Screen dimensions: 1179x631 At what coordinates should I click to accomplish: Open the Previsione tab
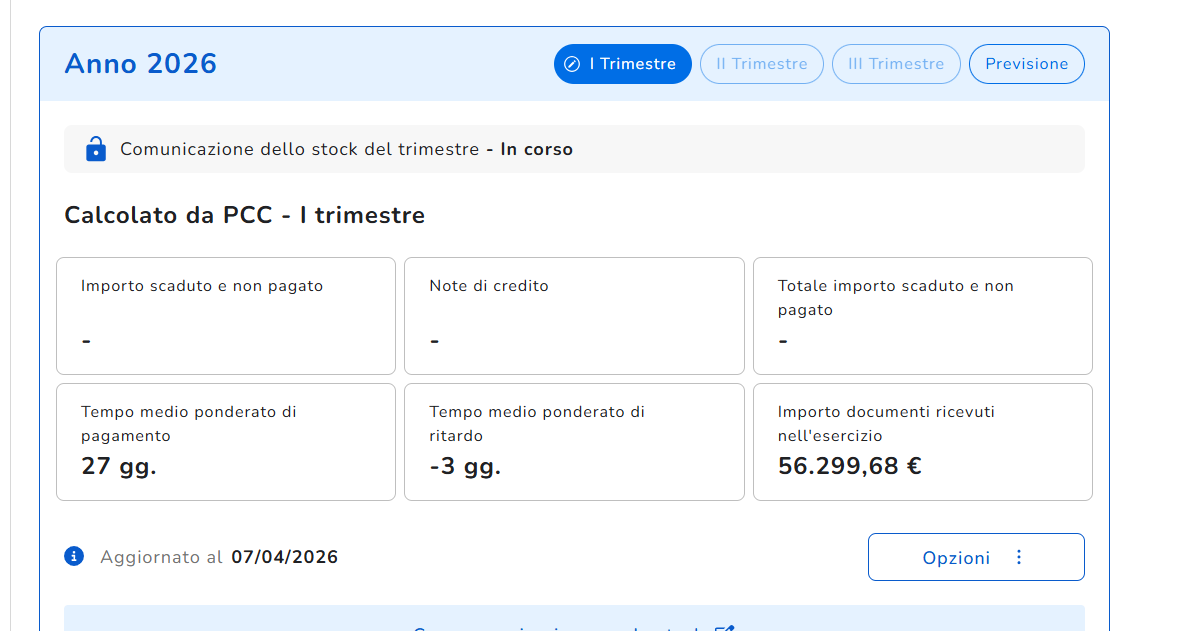point(1026,64)
